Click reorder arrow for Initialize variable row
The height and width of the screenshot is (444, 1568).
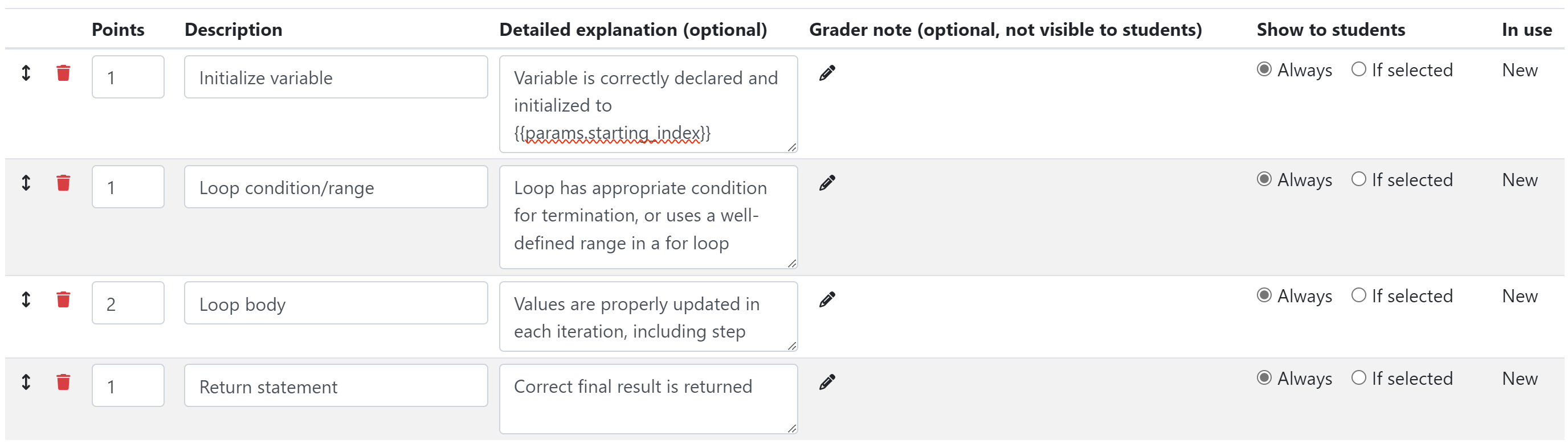pos(26,73)
